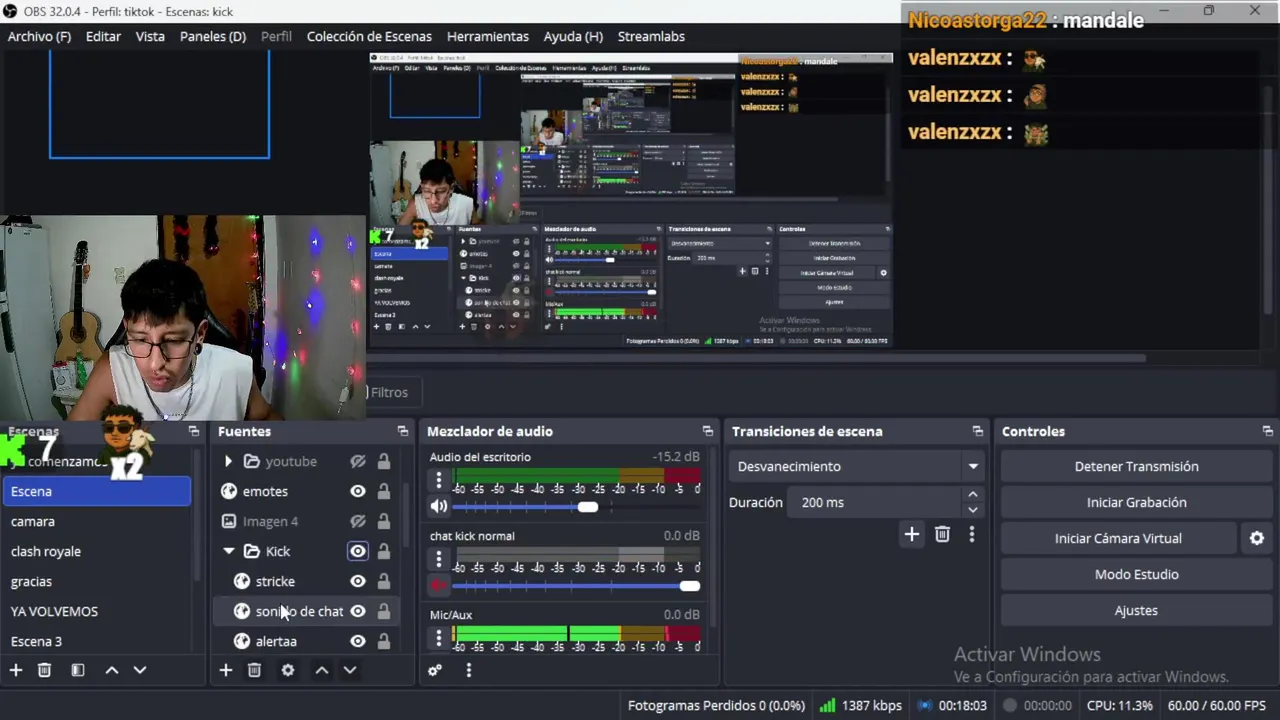Mute Audio del escritorio speaker icon
The height and width of the screenshot is (720, 1280).
[439, 507]
